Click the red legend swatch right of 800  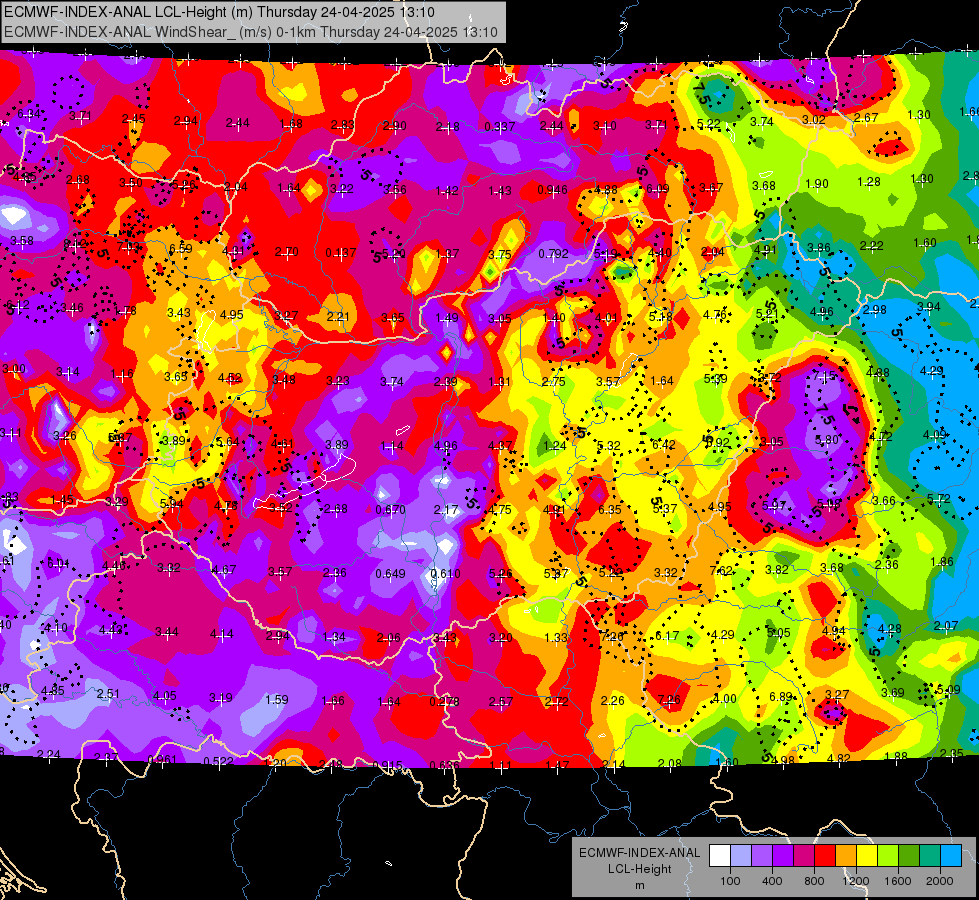(825, 856)
